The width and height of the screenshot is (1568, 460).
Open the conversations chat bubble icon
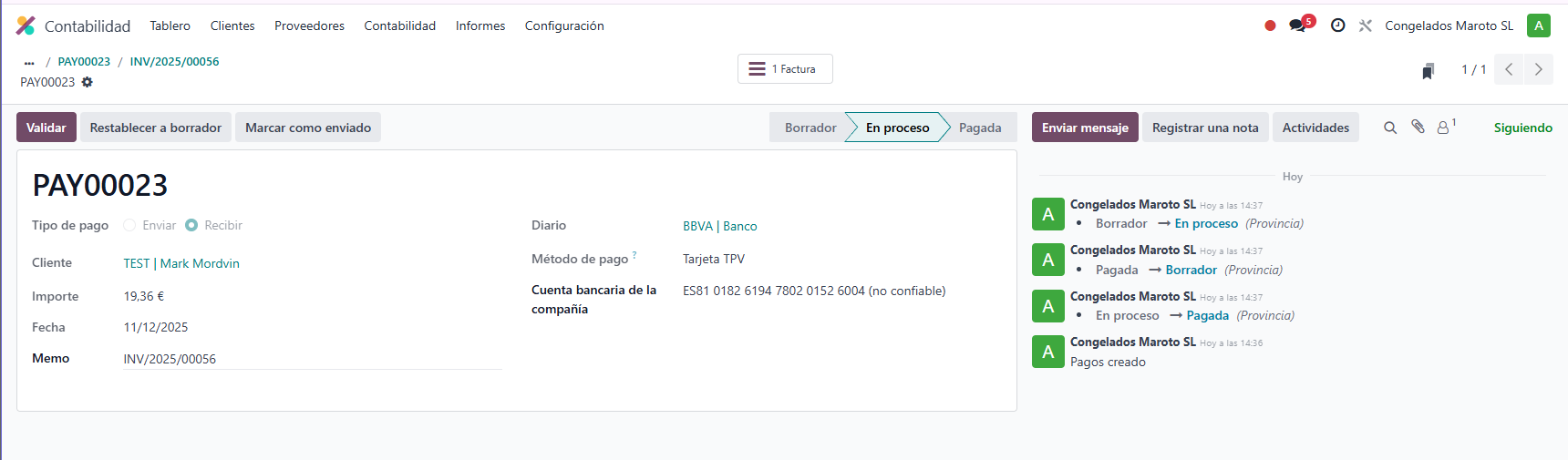(1297, 26)
